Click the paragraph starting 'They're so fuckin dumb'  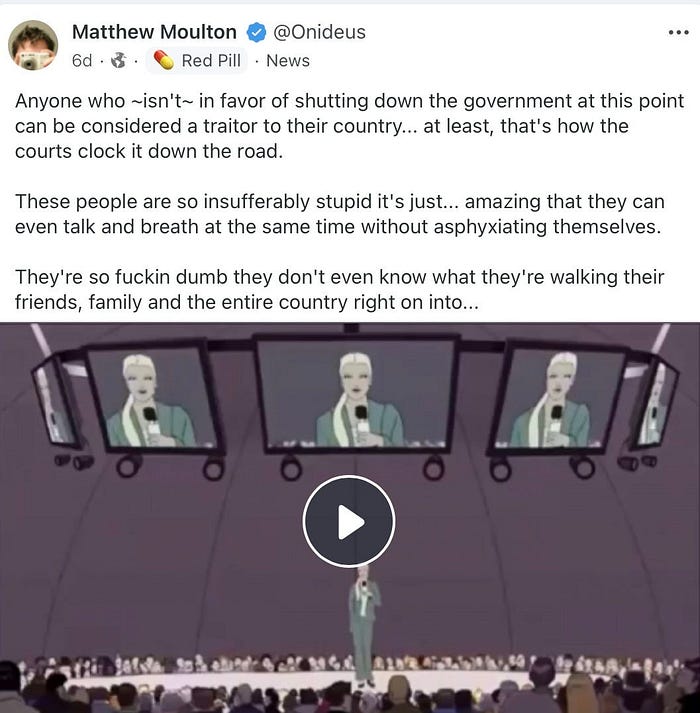340,289
